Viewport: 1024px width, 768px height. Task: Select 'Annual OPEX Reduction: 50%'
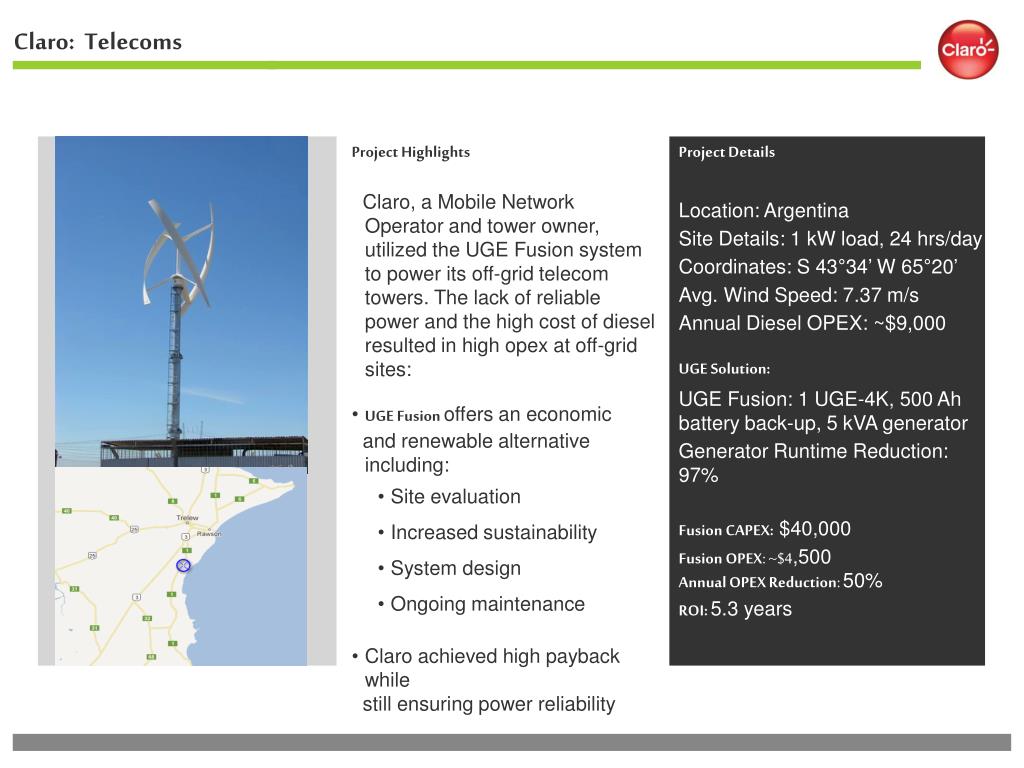click(x=780, y=581)
